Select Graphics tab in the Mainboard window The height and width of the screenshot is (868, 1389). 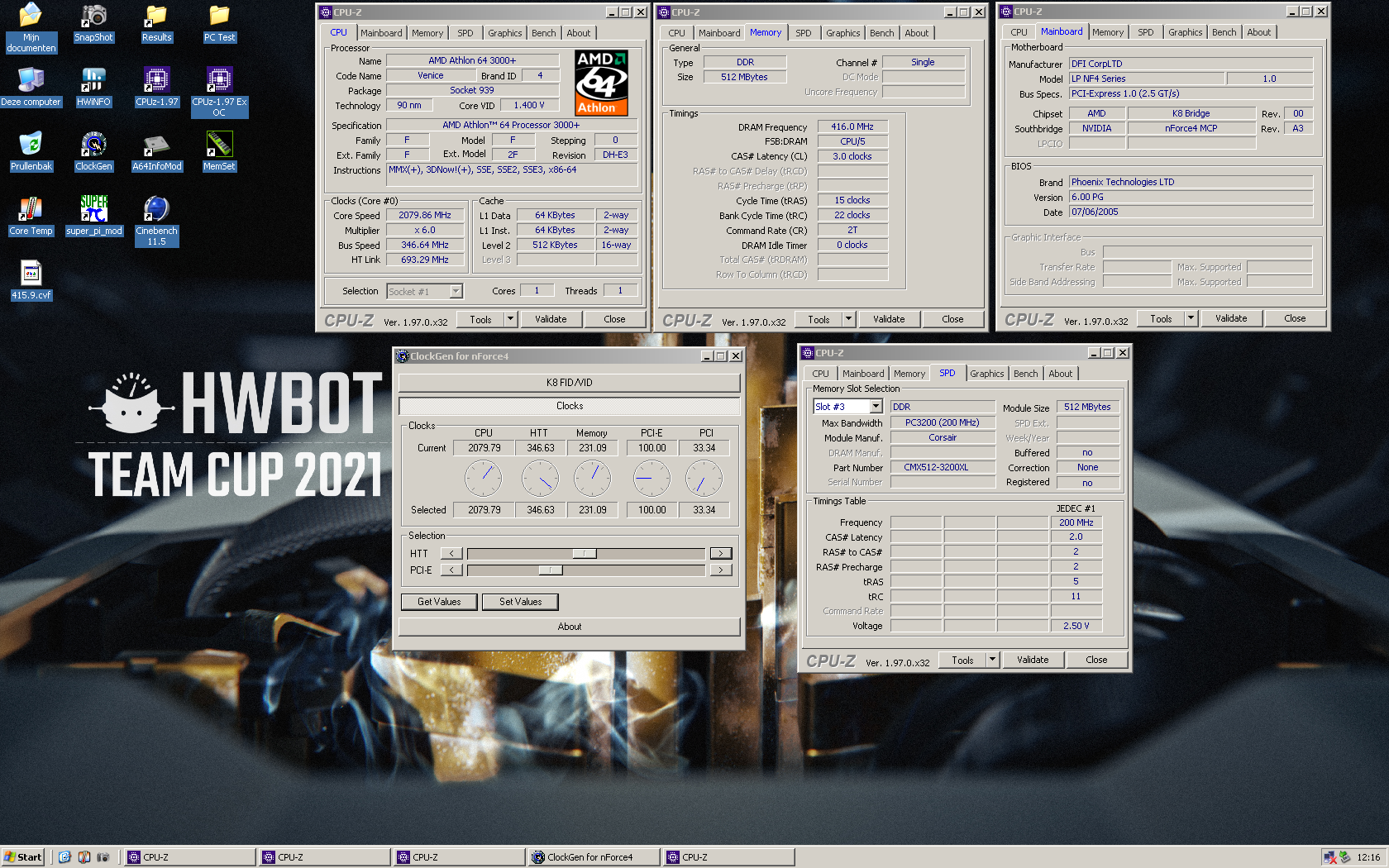click(1185, 32)
